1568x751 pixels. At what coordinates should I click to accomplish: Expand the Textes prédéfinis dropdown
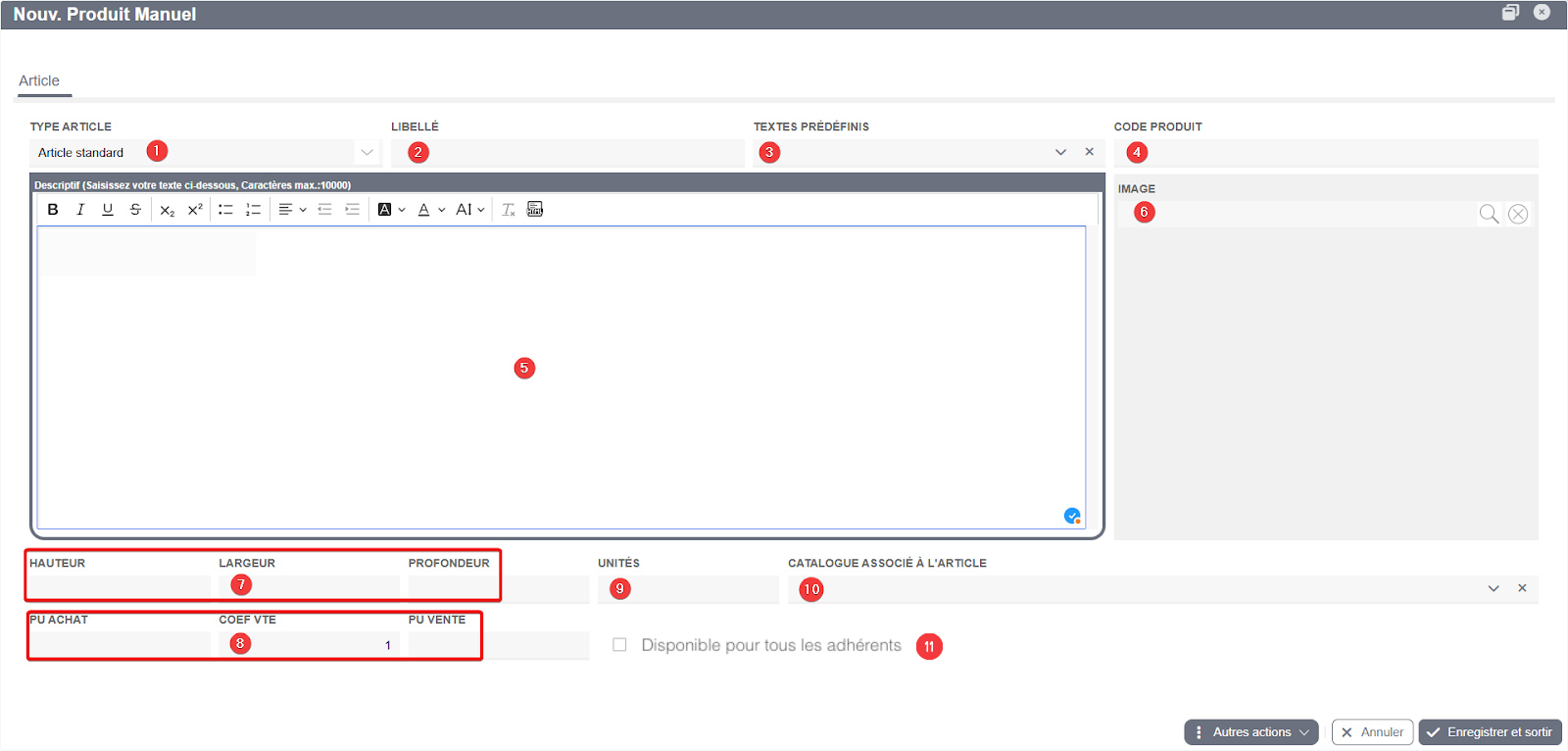point(1060,152)
